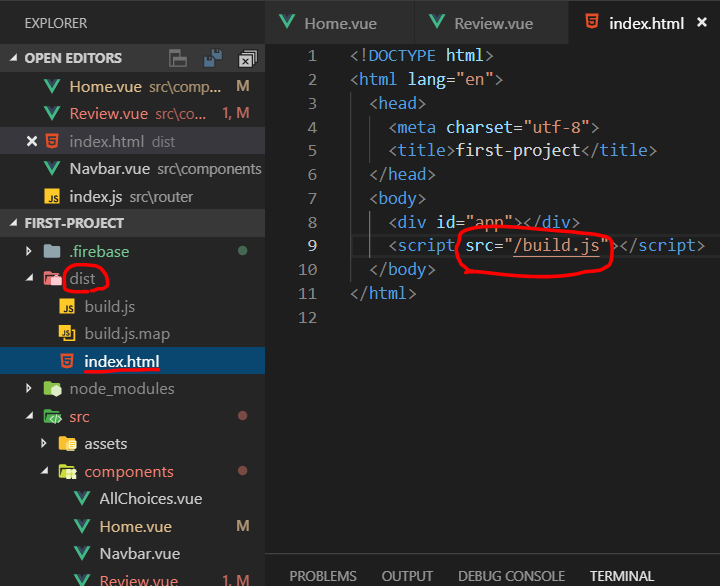Click the dist folder icon
This screenshot has height=586, width=720.
[52, 278]
